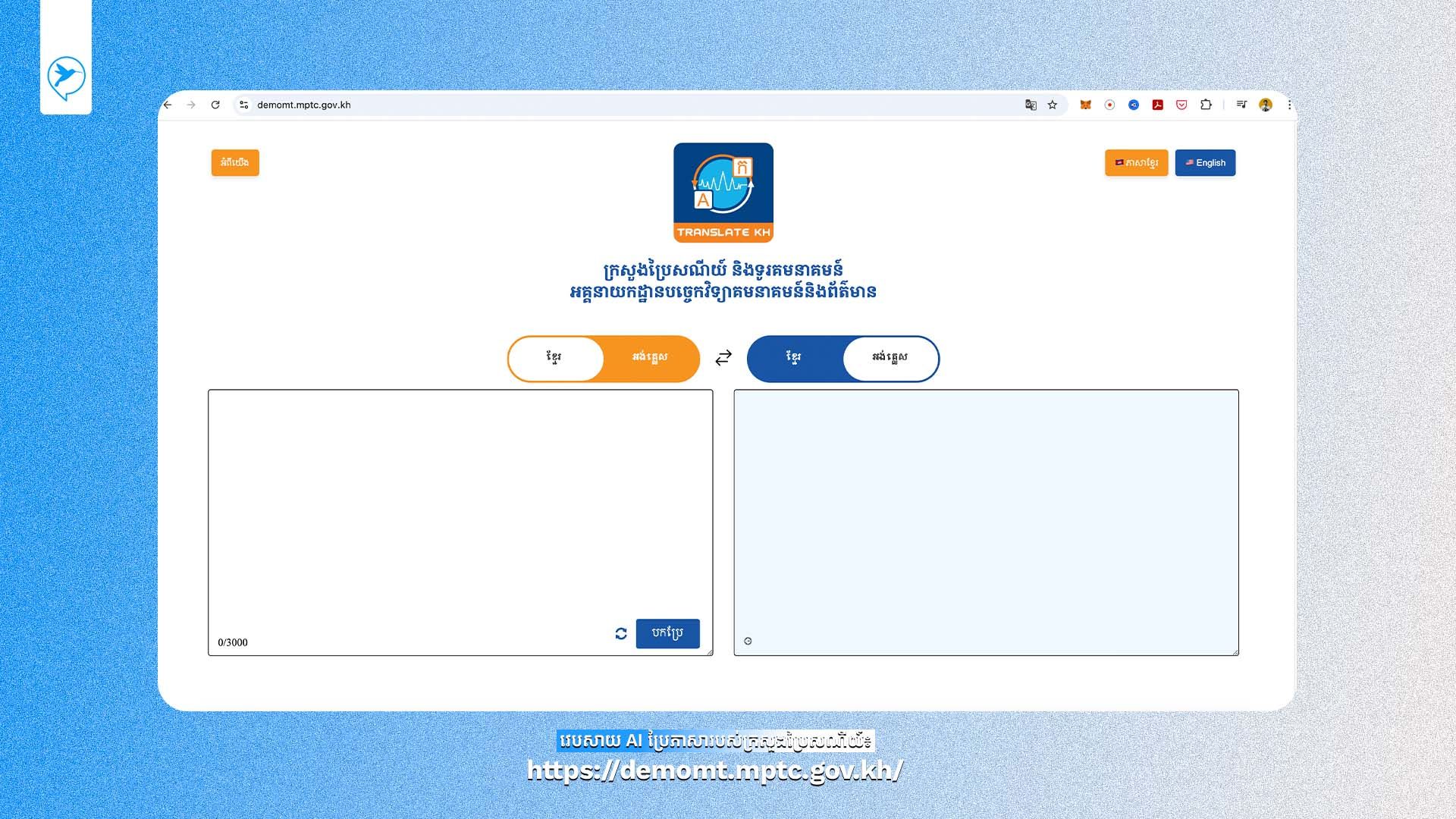Open the Google Translate icon in address bar
This screenshot has height=819, width=1456.
(x=1031, y=105)
